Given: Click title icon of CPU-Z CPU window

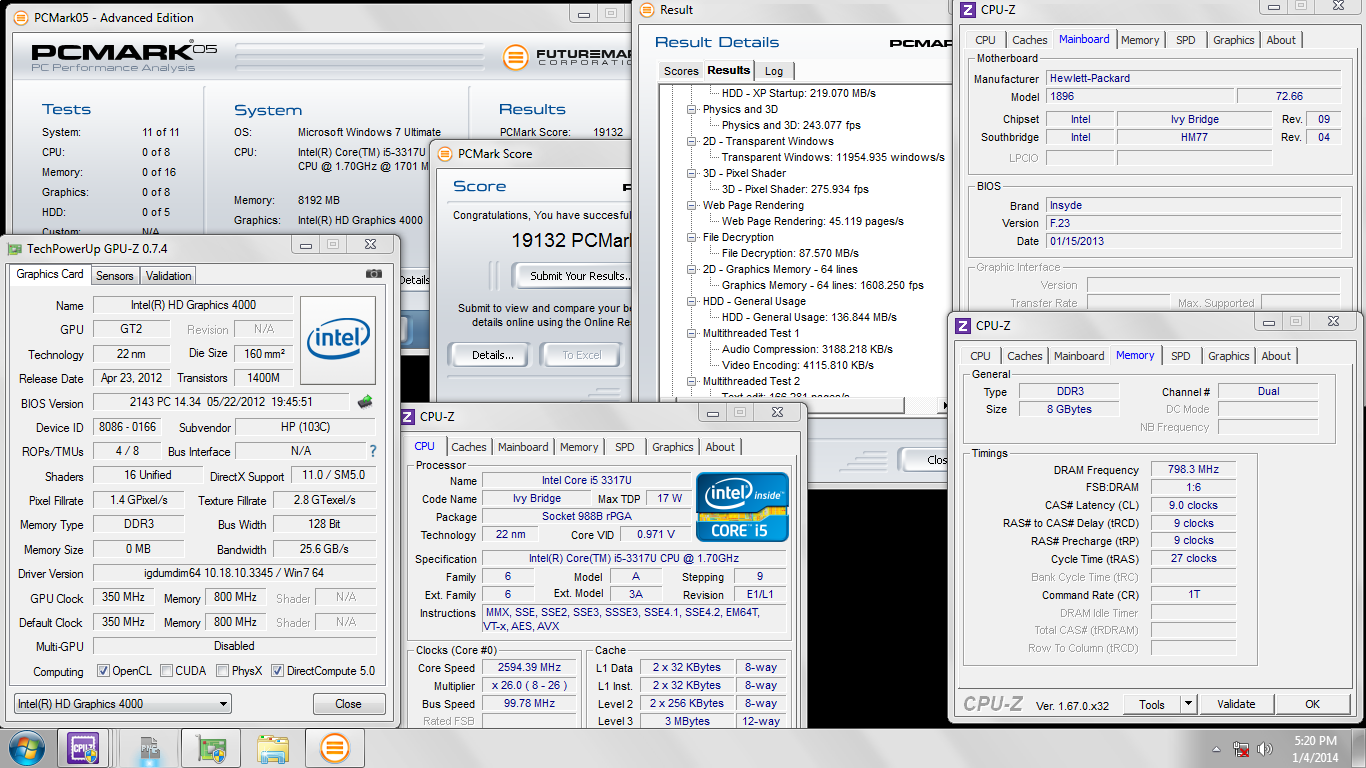Looking at the screenshot, I should click(408, 417).
